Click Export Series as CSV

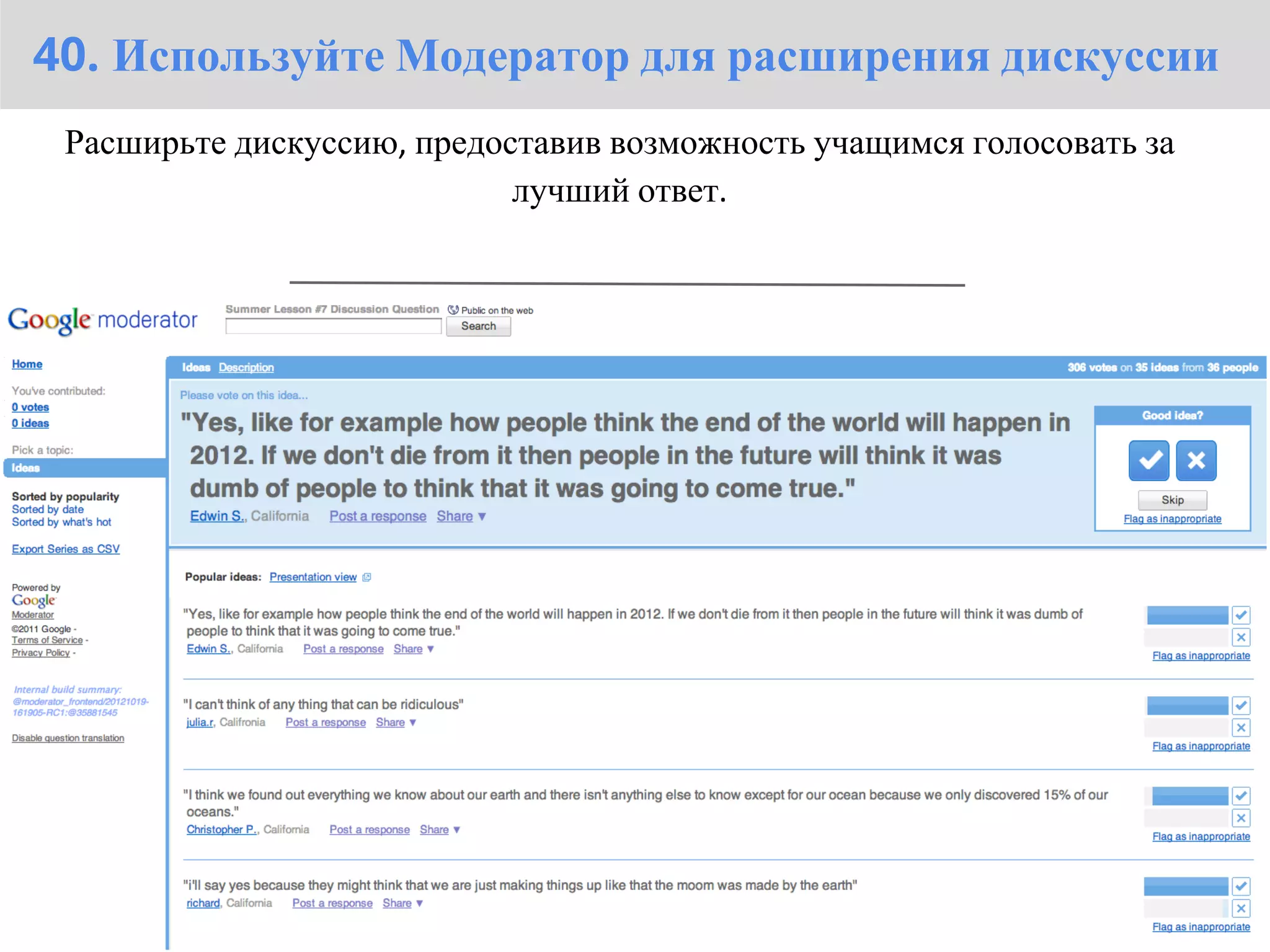66,549
